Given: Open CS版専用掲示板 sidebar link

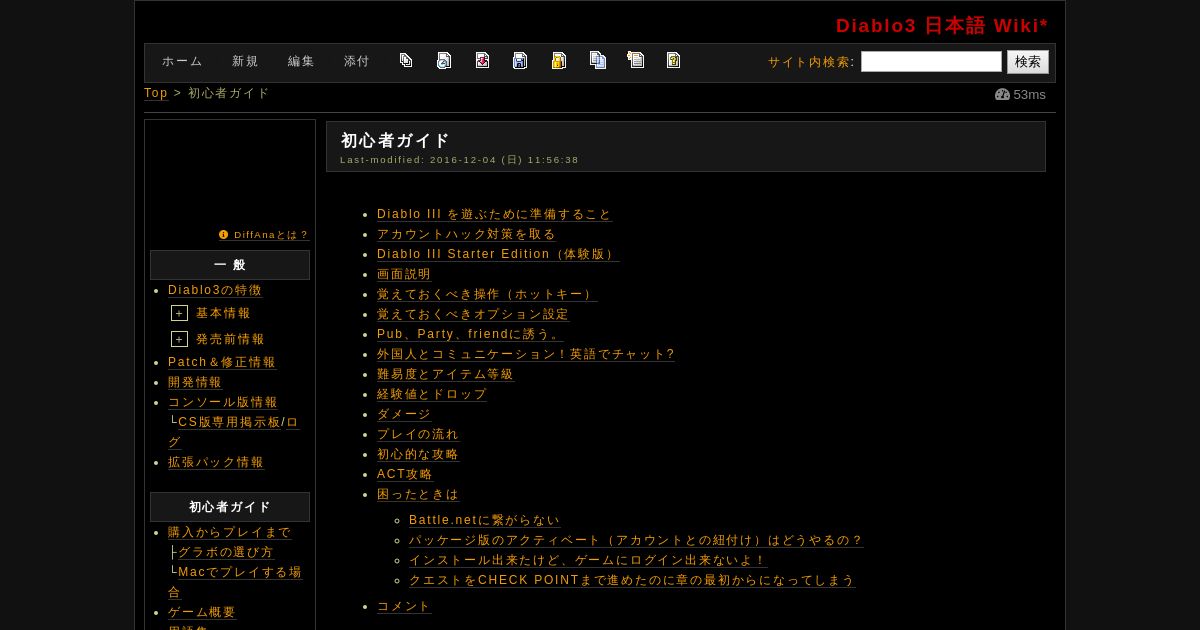Looking at the screenshot, I should [229, 422].
